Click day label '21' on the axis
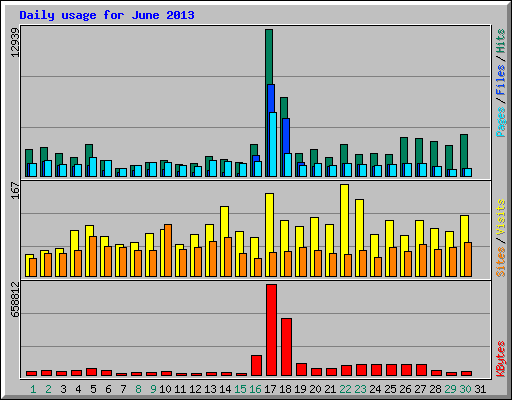Image resolution: width=512 pixels, height=400 pixels. pyautogui.click(x=330, y=389)
